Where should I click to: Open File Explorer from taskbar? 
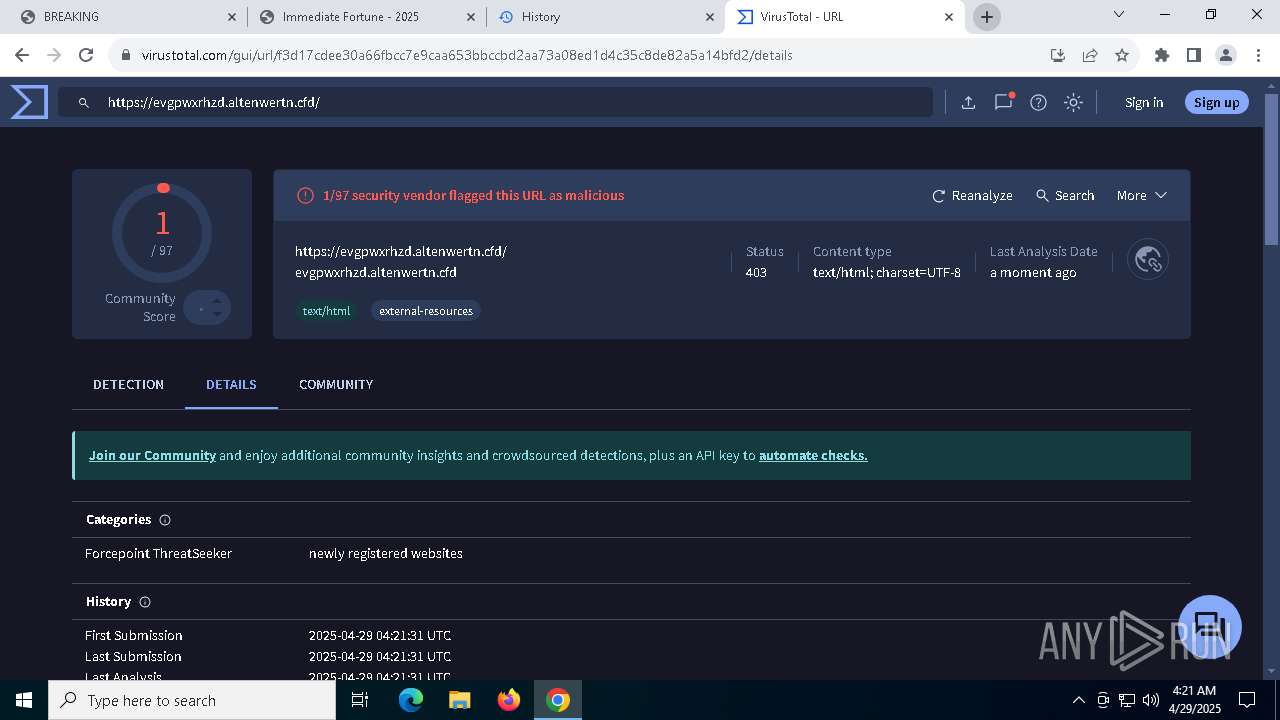tap(459, 700)
